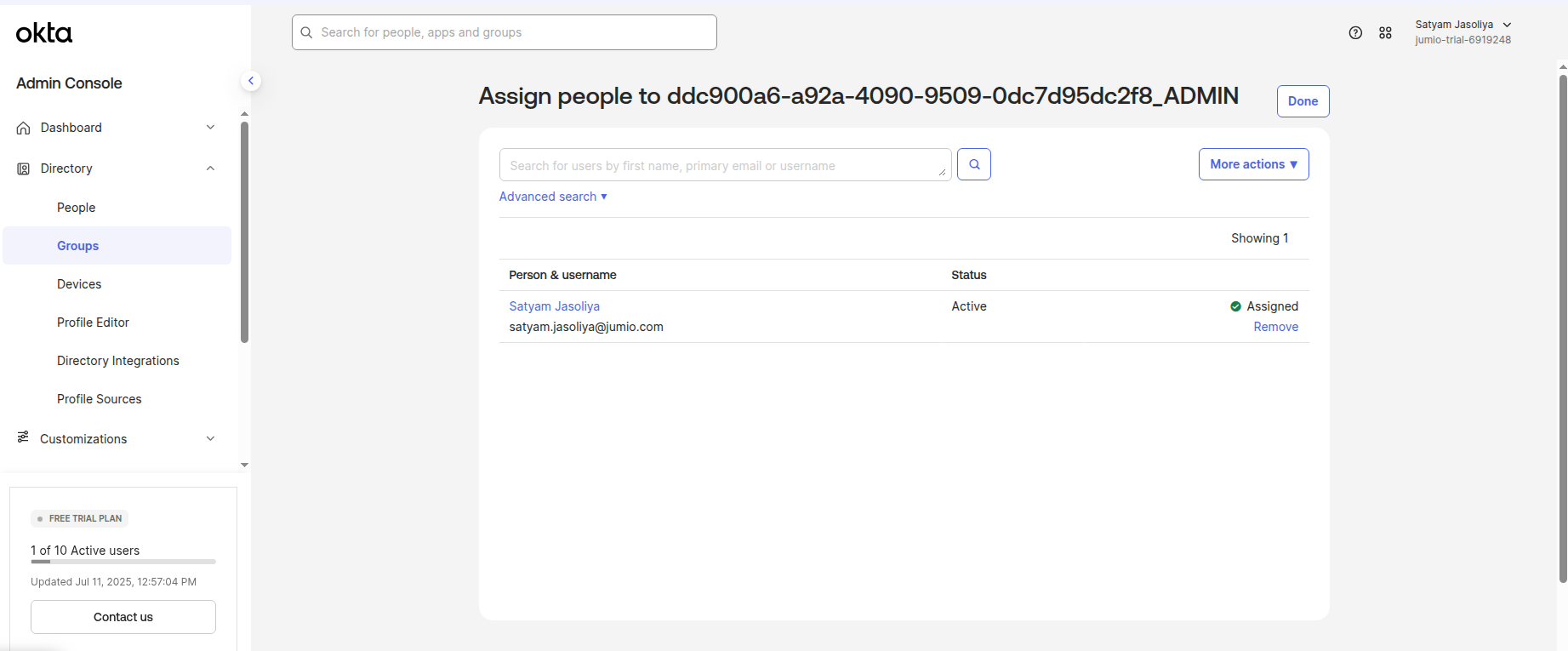Open the More actions dropdown

tap(1253, 164)
